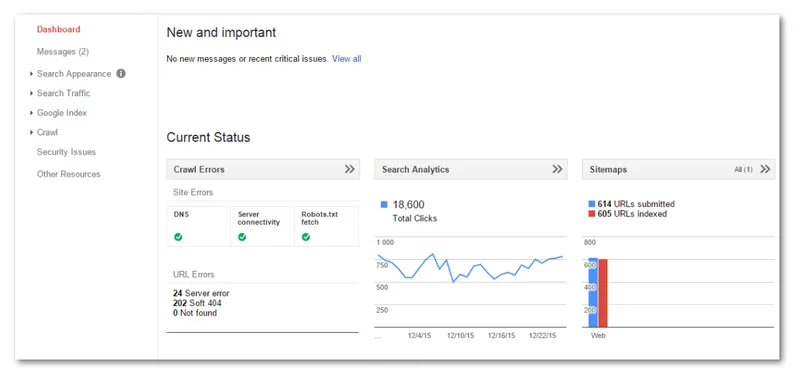The image size is (800, 374).
Task: Click the blue submitted bar in Sitemaps chart
Action: 593,293
